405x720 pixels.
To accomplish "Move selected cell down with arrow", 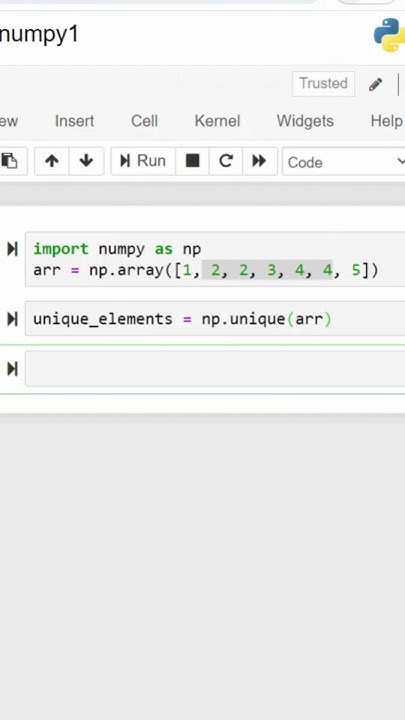I will pyautogui.click(x=86, y=161).
